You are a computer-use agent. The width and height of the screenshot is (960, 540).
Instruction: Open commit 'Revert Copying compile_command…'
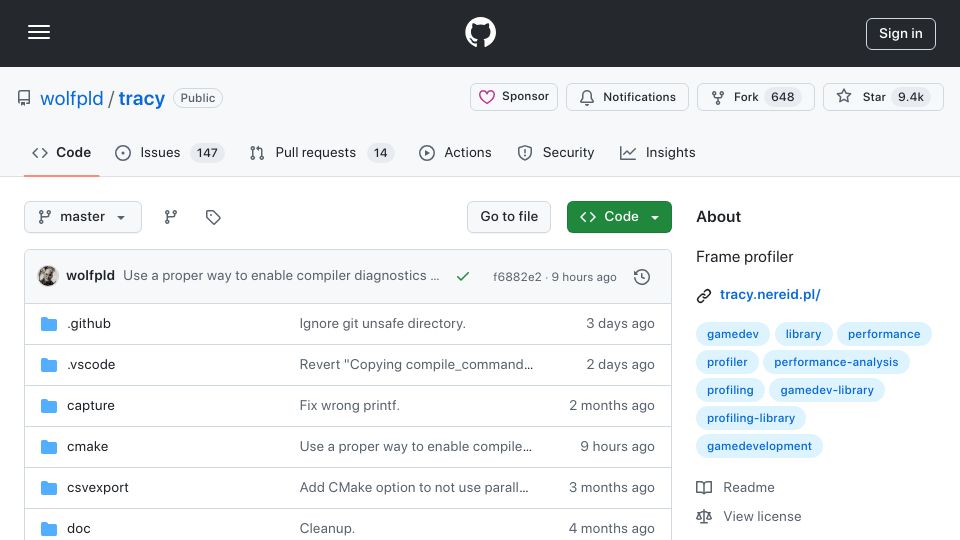click(x=416, y=364)
